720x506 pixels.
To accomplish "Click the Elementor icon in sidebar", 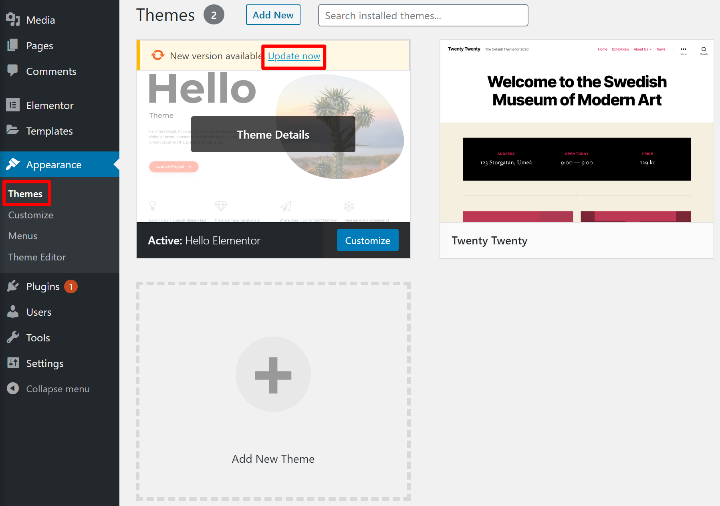I will click(x=13, y=105).
